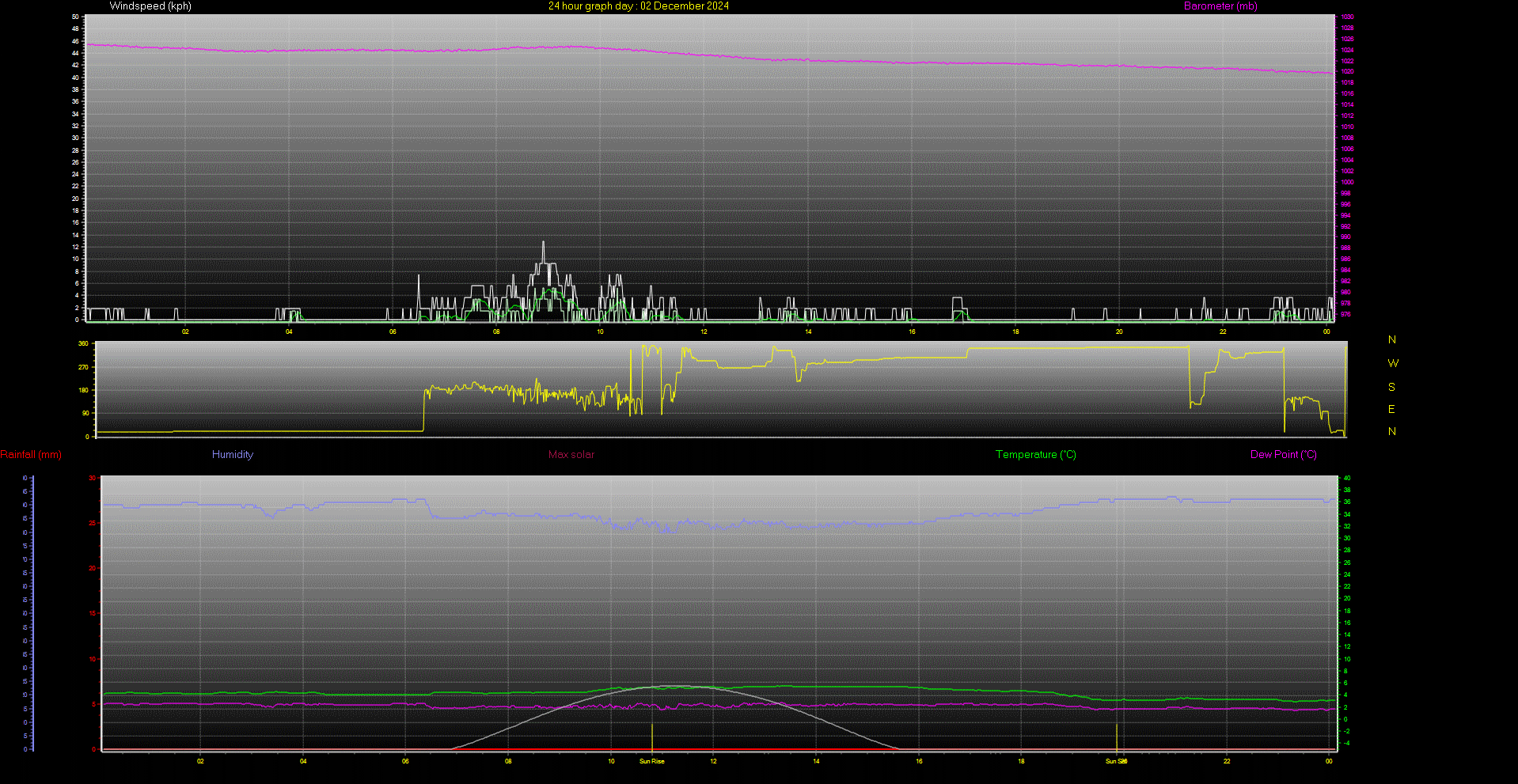Click the 16 hour label on the temperature graph axis
This screenshot has height=784, width=1518.
pos(919,761)
